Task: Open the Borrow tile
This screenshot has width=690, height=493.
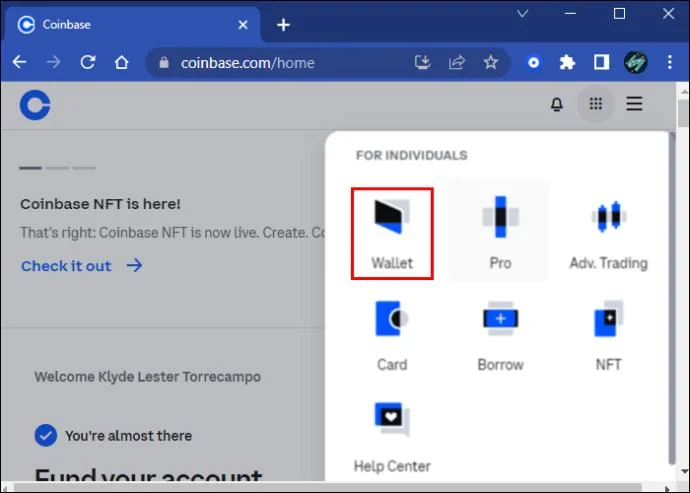Action: (500, 335)
